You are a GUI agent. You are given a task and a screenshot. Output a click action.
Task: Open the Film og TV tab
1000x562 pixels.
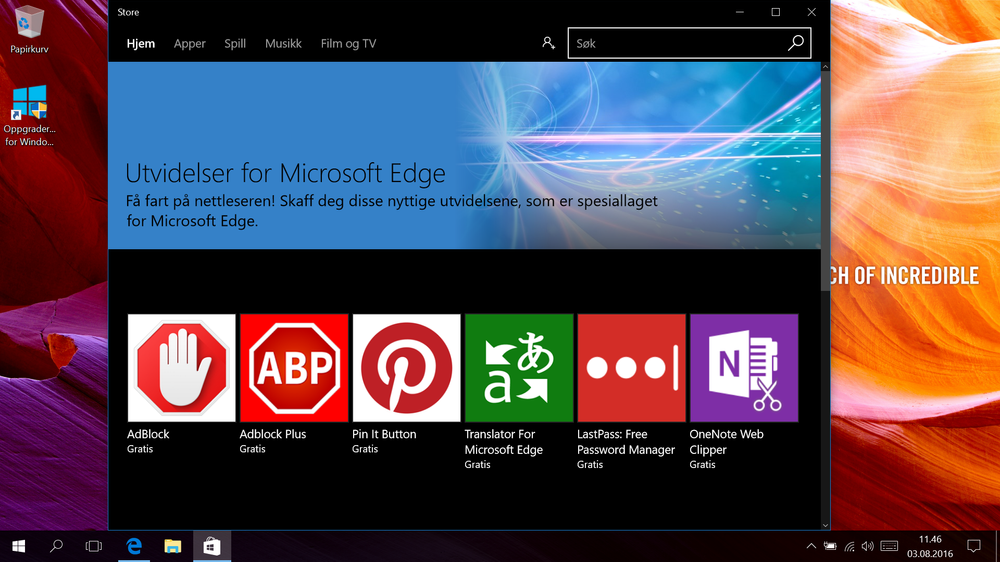click(x=348, y=43)
